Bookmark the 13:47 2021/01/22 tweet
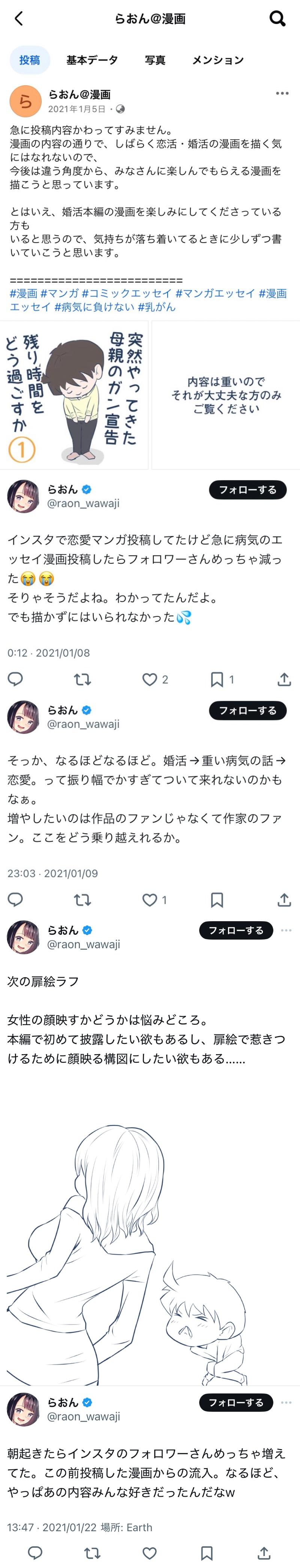 (207, 1552)
